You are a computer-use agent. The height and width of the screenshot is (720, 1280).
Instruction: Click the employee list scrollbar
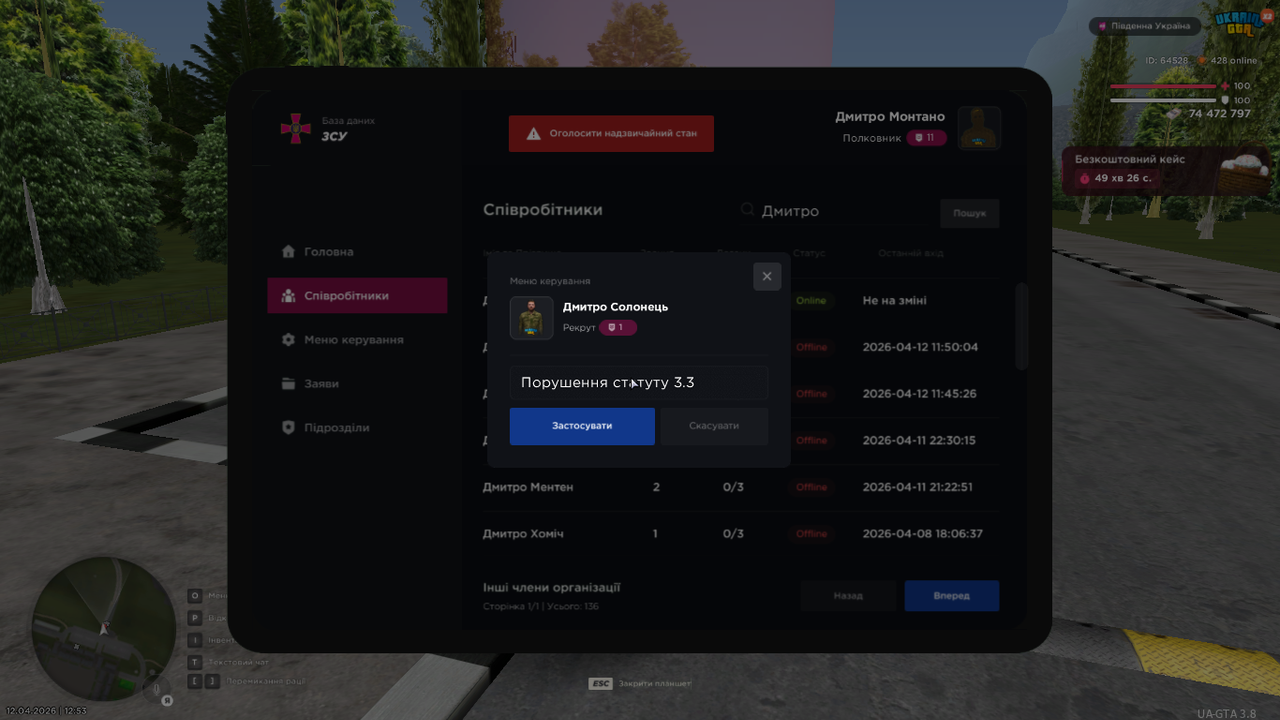[1021, 327]
